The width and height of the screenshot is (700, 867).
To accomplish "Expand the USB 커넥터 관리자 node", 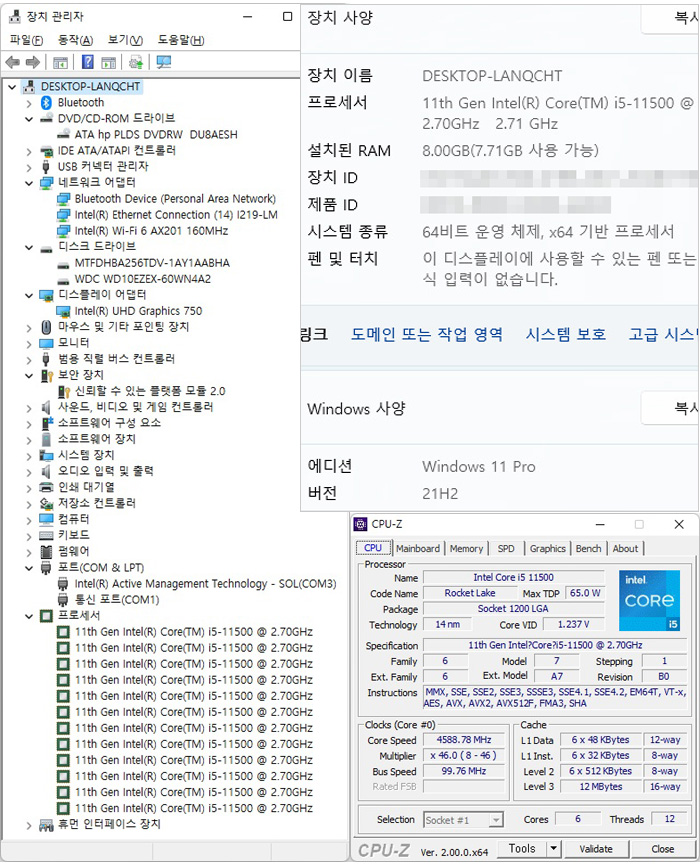I will (x=29, y=168).
